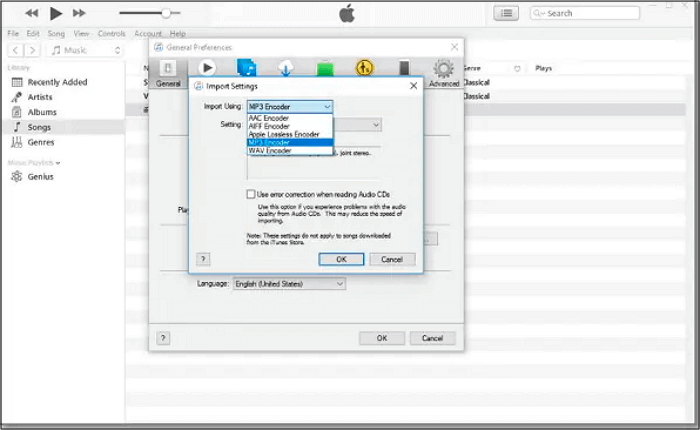This screenshot has height=430, width=700.
Task: Click the Parental restrictions yellow icon
Action: tap(365, 68)
